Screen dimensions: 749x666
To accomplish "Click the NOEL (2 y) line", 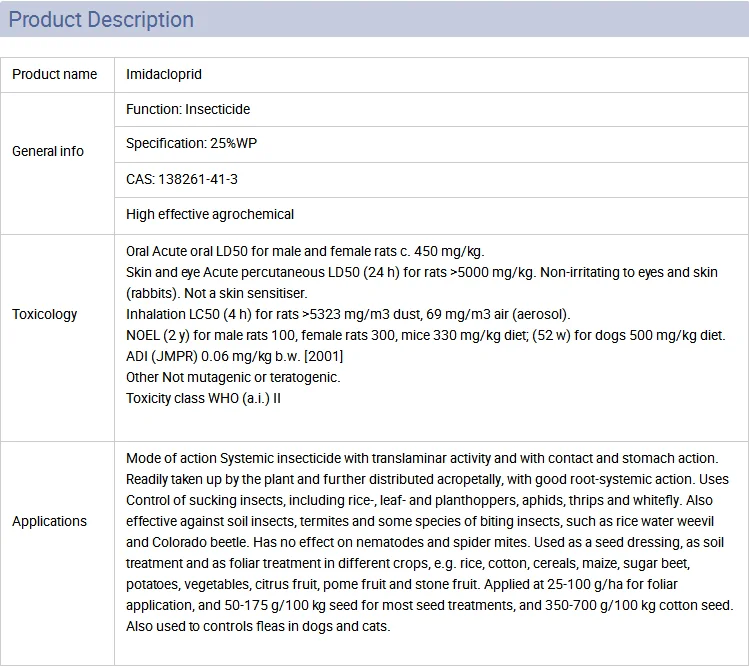I will 425,335.
